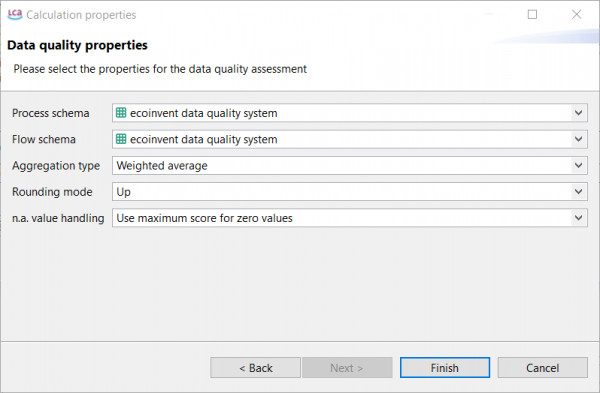Close the Calculation properties dialog
The height and width of the screenshot is (393, 600).
(x=576, y=15)
